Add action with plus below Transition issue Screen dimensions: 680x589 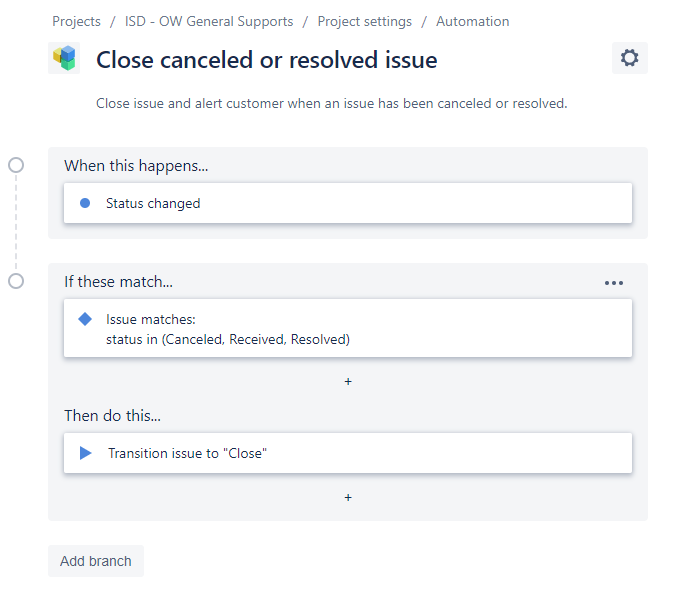(348, 497)
